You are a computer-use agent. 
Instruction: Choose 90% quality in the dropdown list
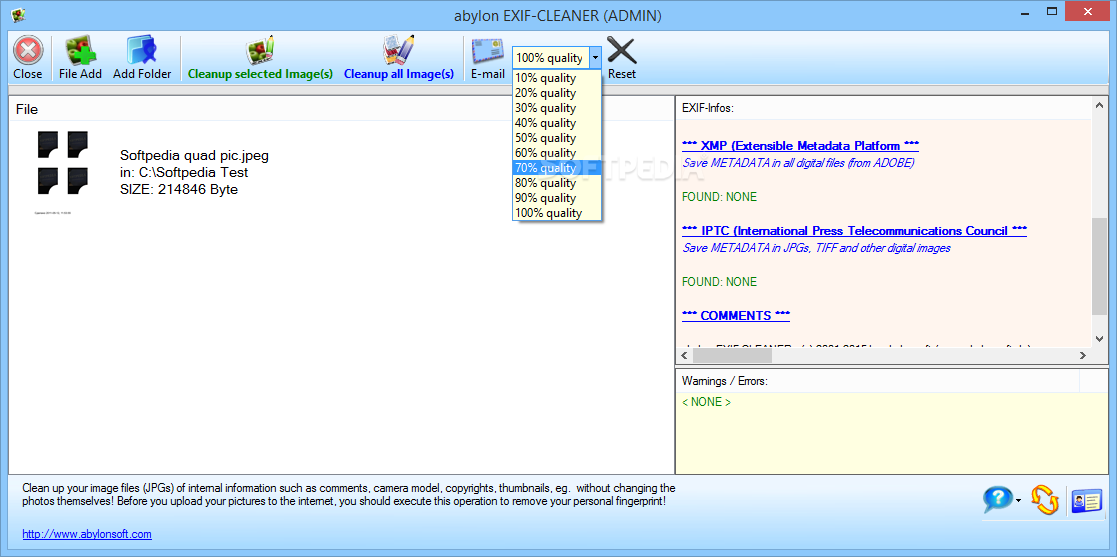(x=557, y=198)
